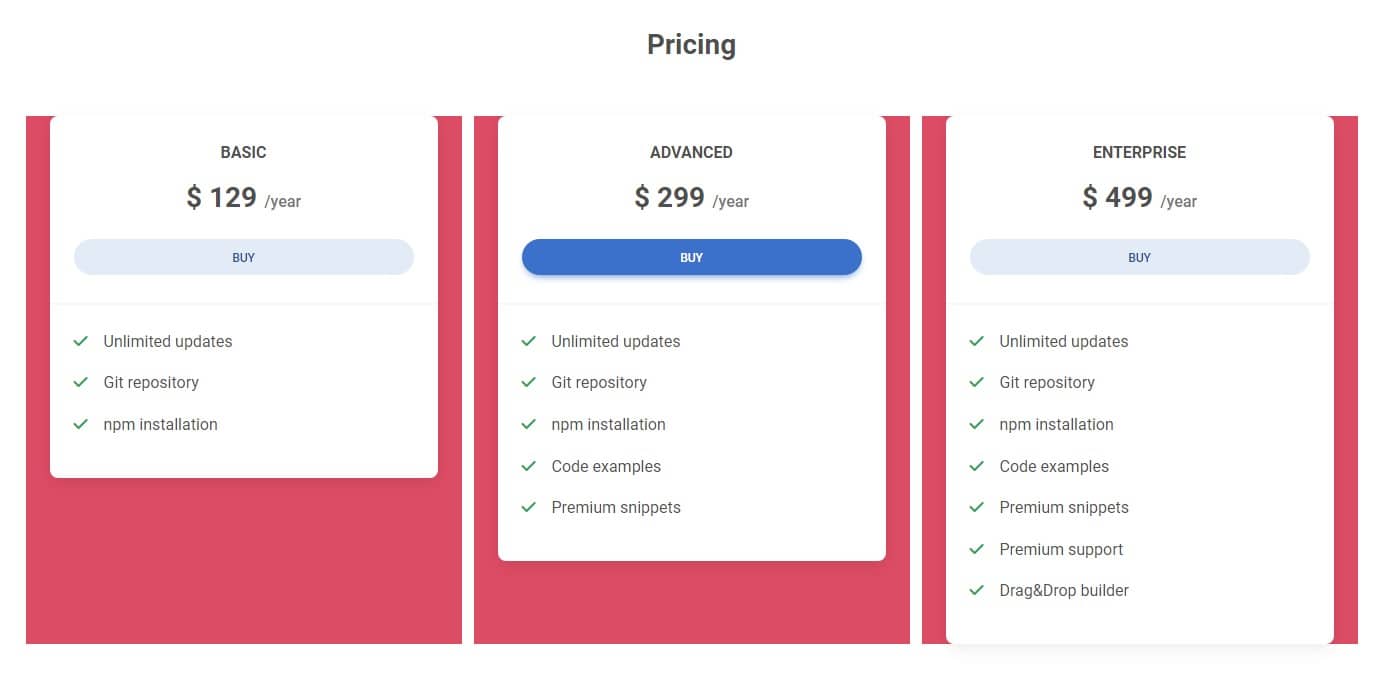Click the Enterprise plan BUY button

pyautogui.click(x=1139, y=257)
